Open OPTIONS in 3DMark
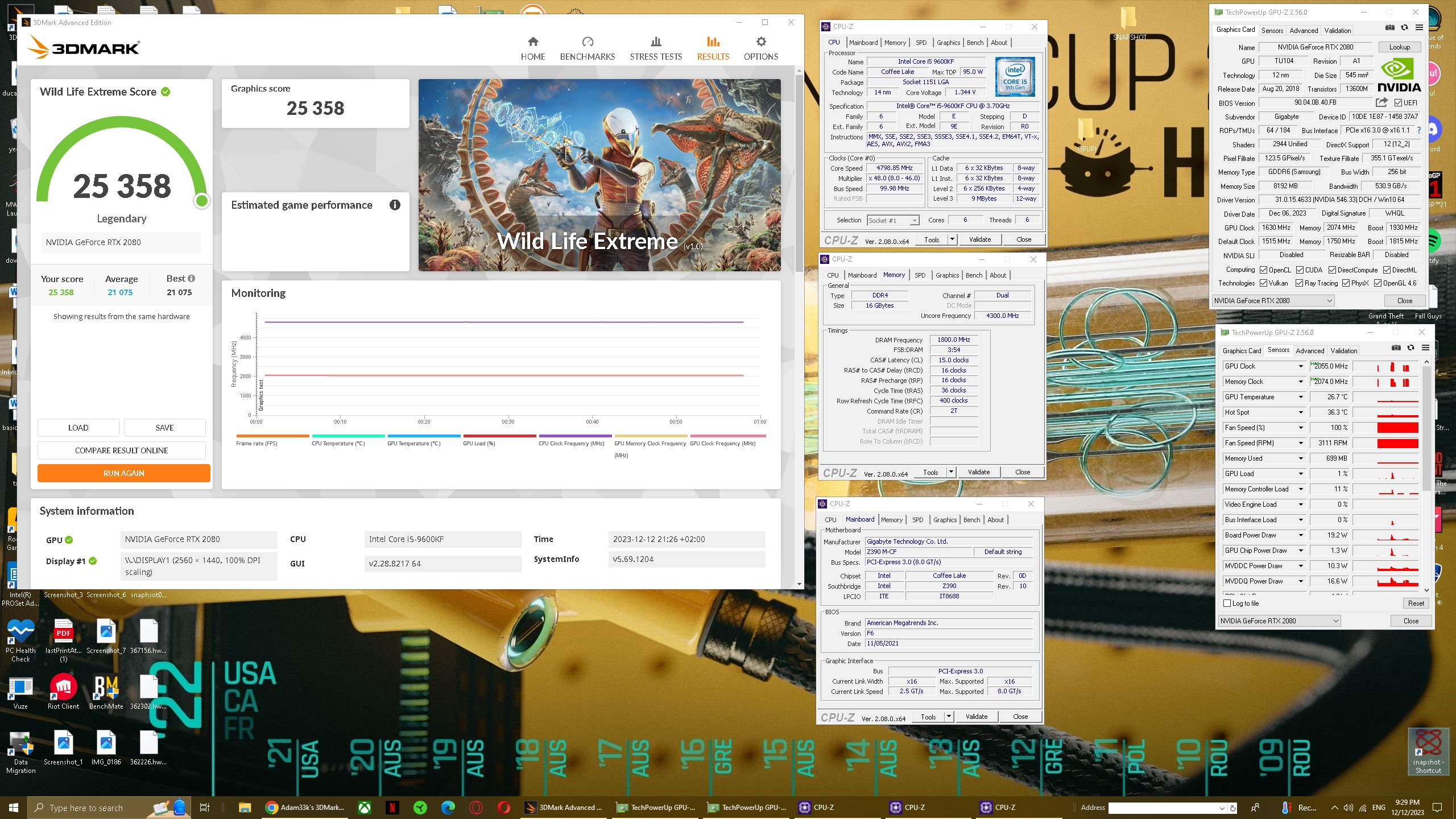 coord(761,48)
